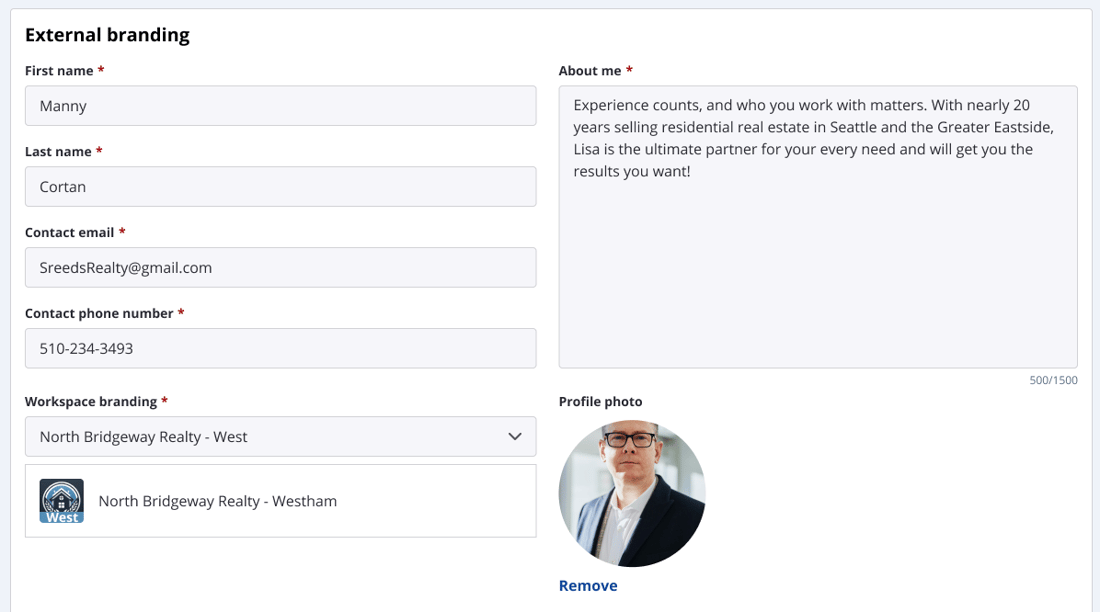Select the North Bridgeway Realty - Westham text
1100x612 pixels.
[x=217, y=501]
